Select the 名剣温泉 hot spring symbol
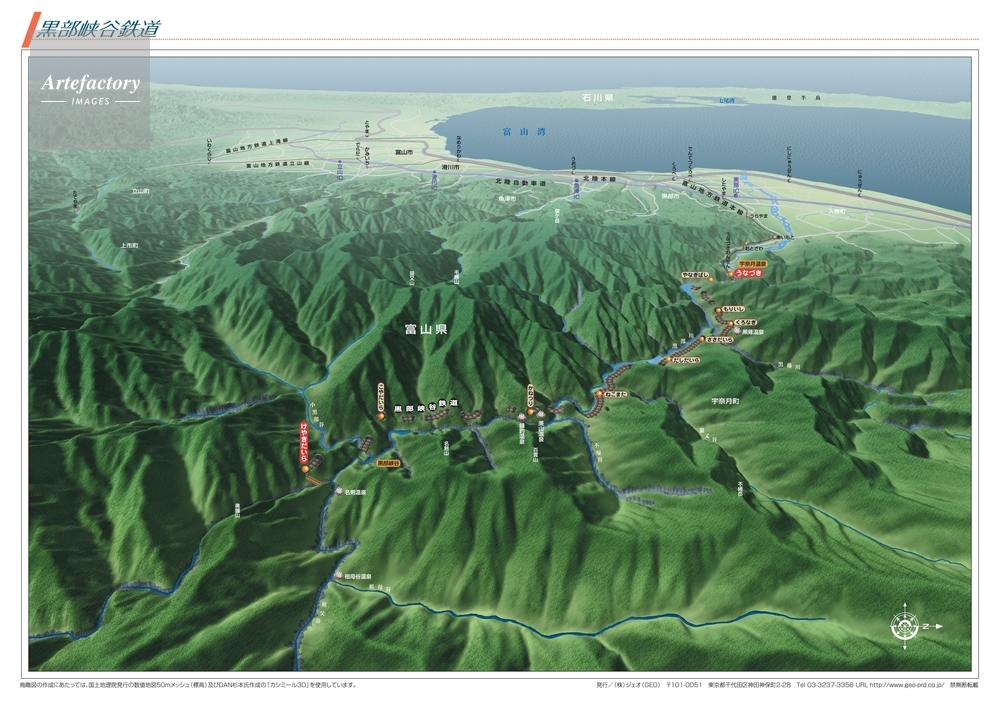Screen dimensions: 1000x707 click(x=339, y=492)
